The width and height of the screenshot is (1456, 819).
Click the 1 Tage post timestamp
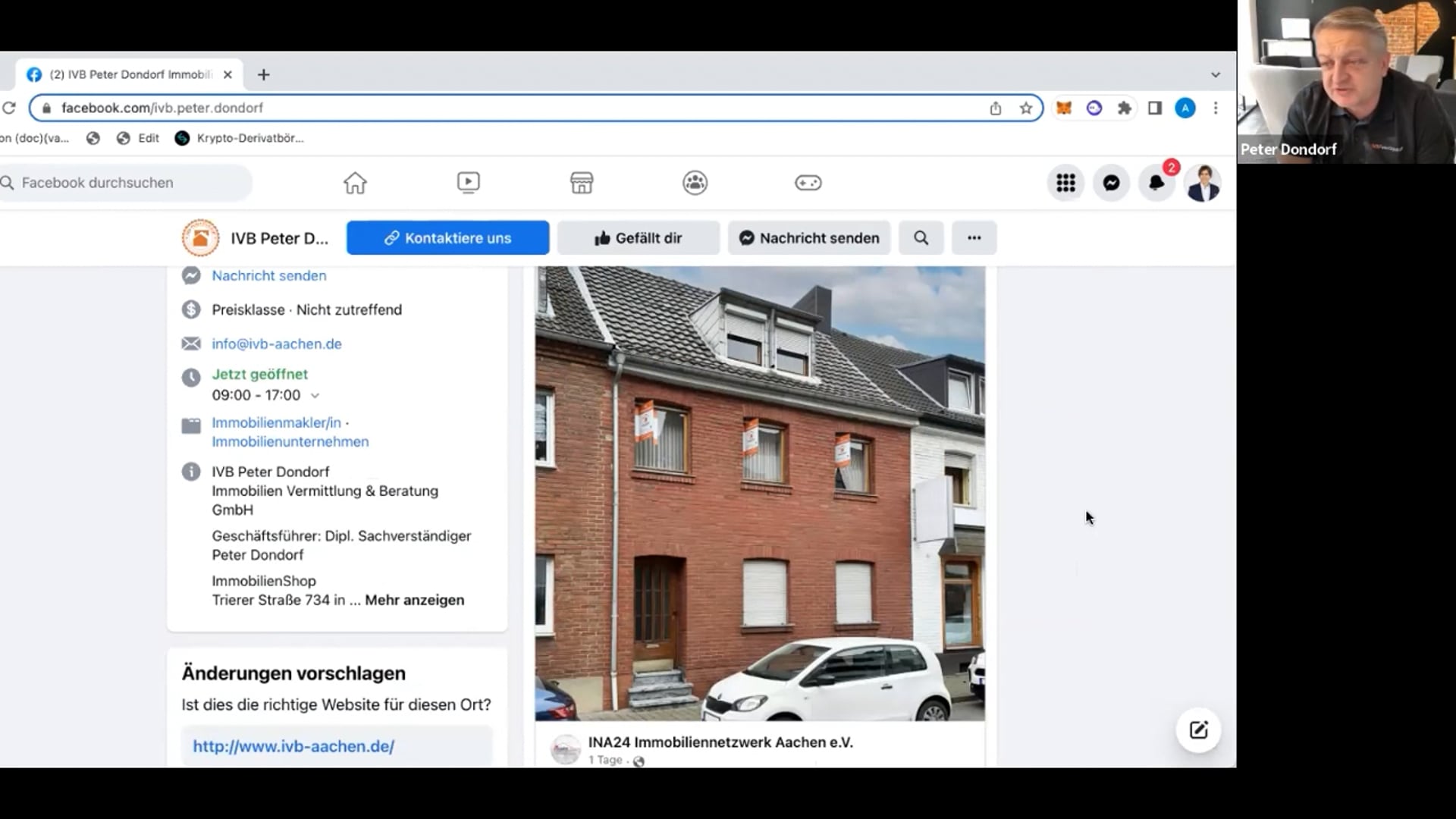605,760
